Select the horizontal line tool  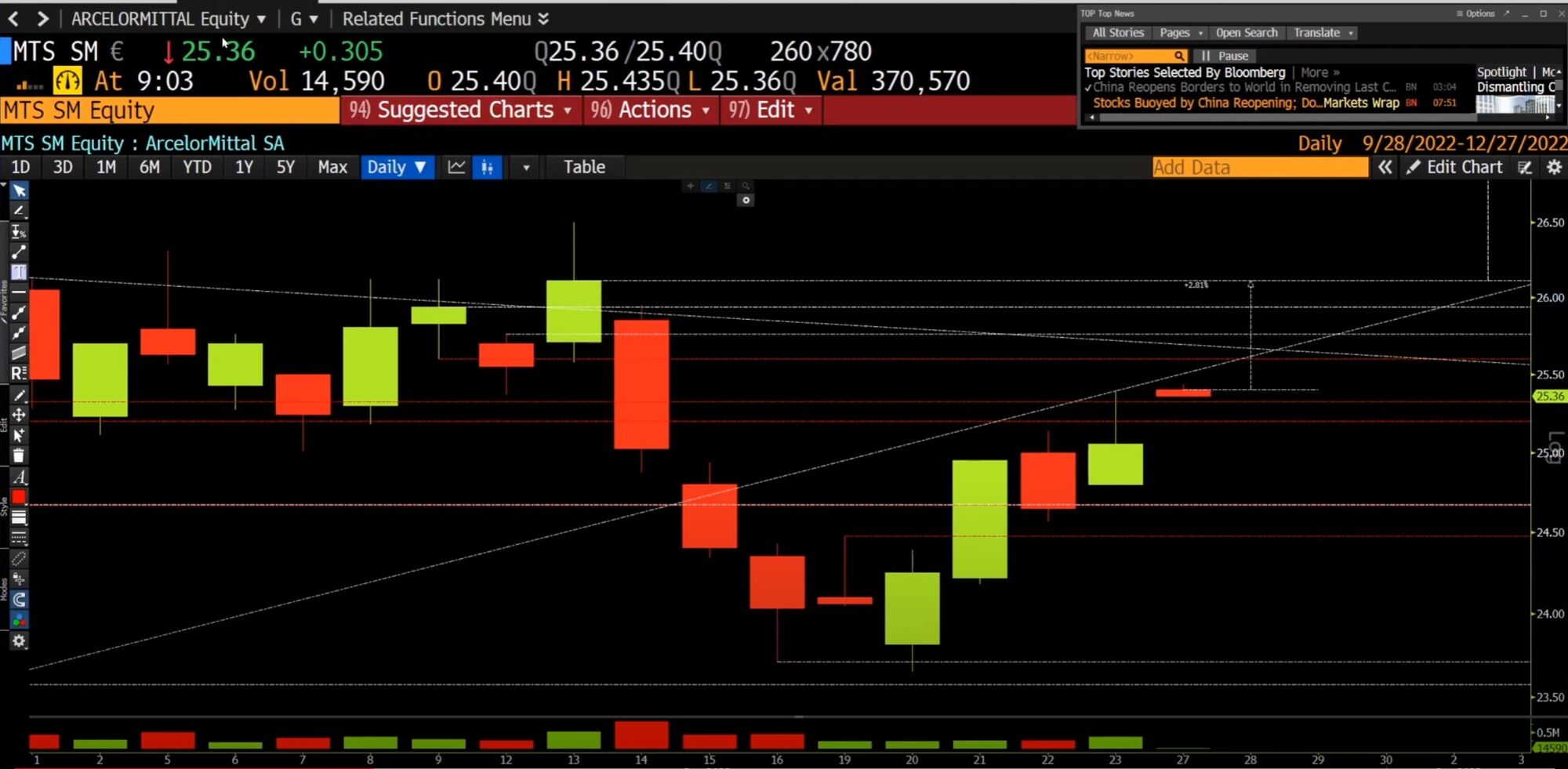click(19, 292)
